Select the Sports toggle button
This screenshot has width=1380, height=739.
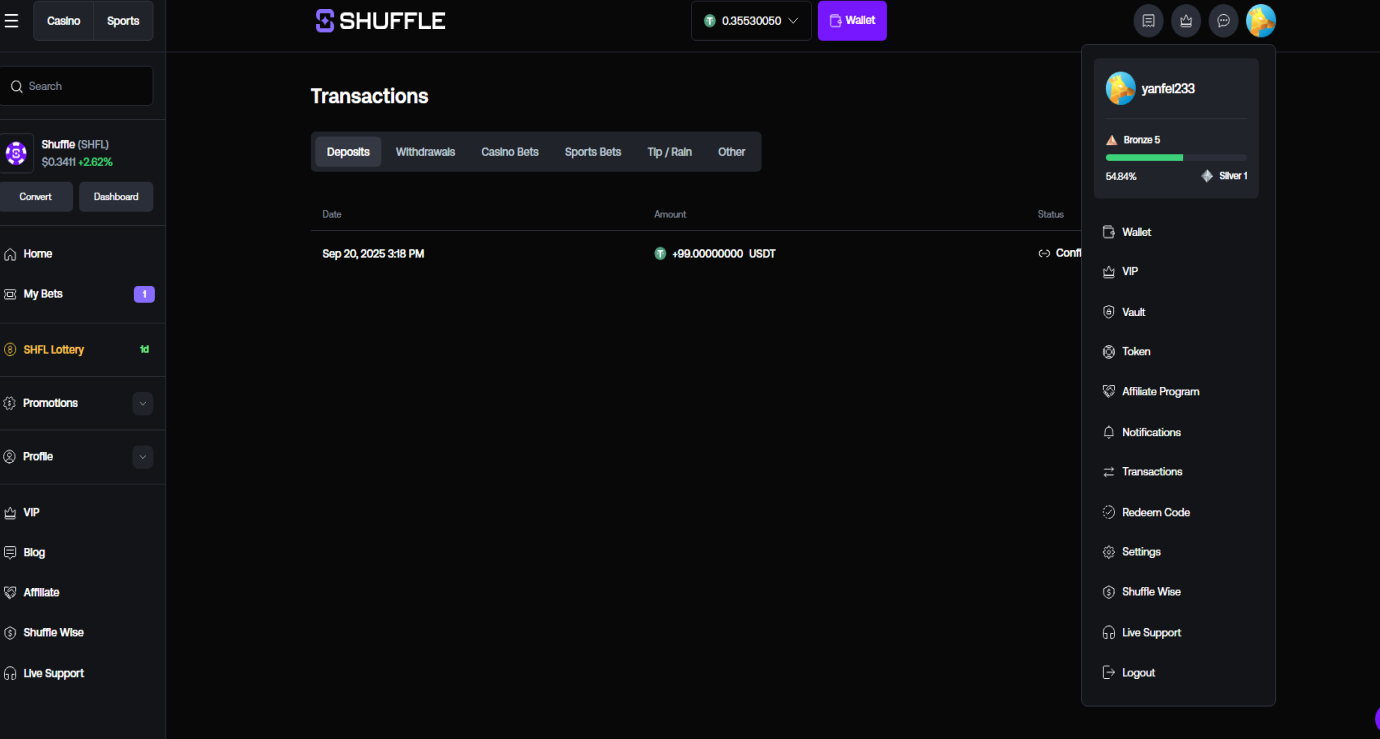click(x=123, y=21)
